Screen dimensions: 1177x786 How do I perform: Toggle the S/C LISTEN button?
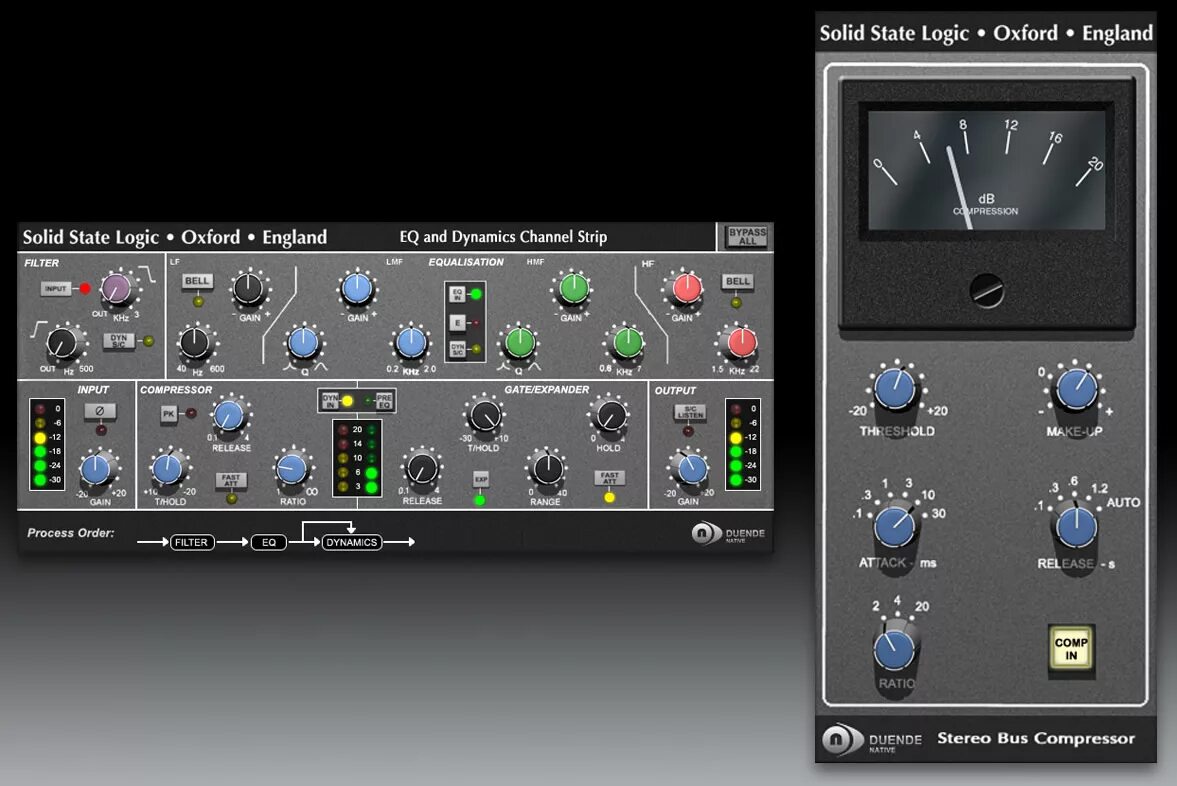pos(690,412)
